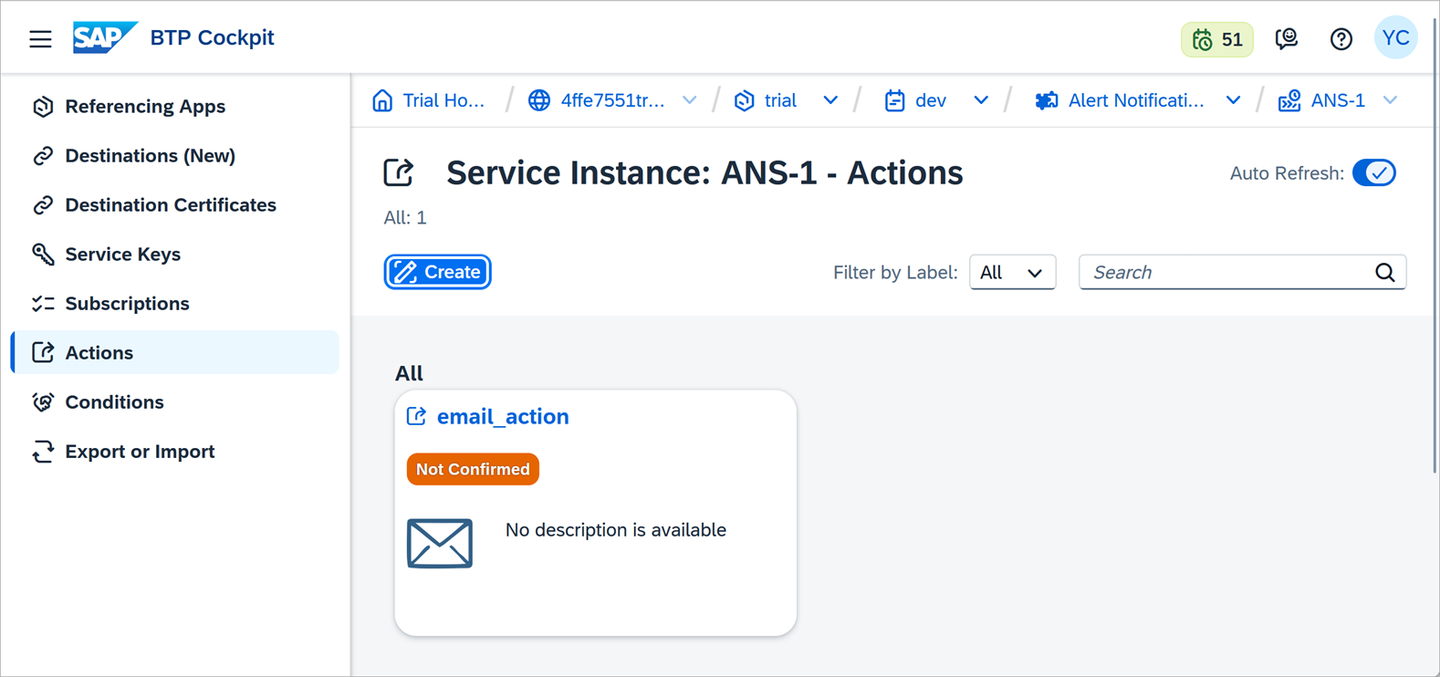The height and width of the screenshot is (677, 1440).
Task: Open the help question mark icon
Action: [x=1341, y=39]
